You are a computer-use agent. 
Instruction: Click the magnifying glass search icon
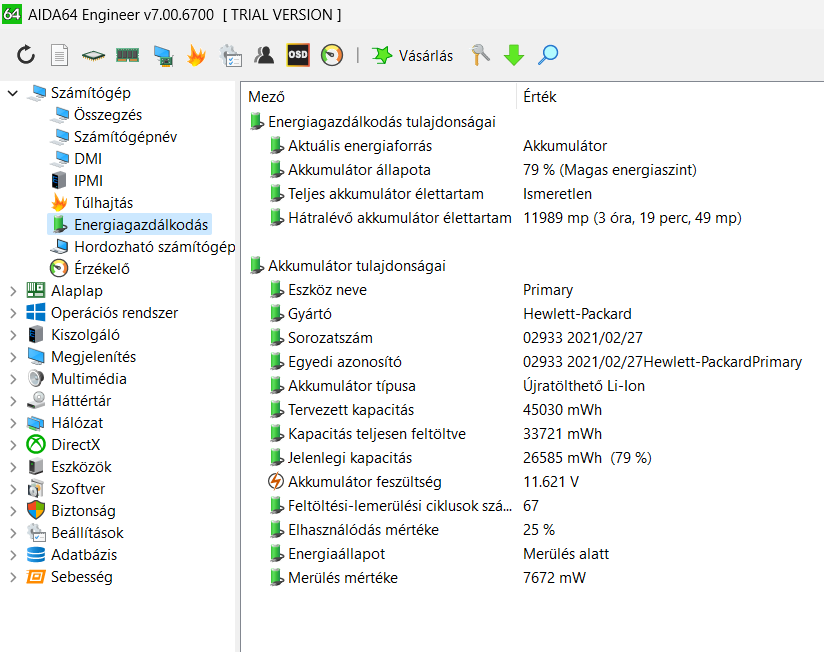548,55
